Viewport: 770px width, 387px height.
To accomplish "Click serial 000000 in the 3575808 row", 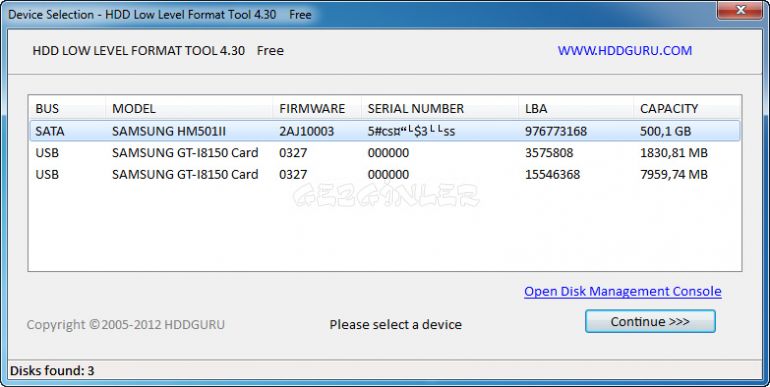I will [x=388, y=153].
